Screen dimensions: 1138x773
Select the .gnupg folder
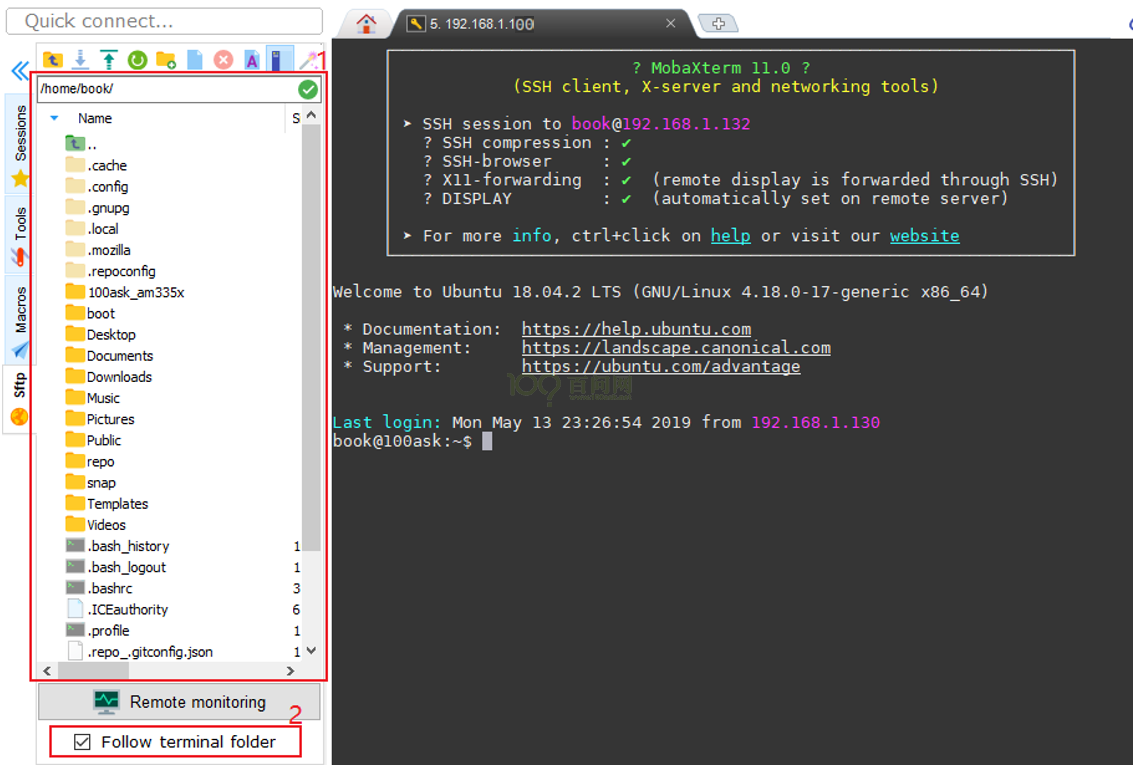pos(97,208)
